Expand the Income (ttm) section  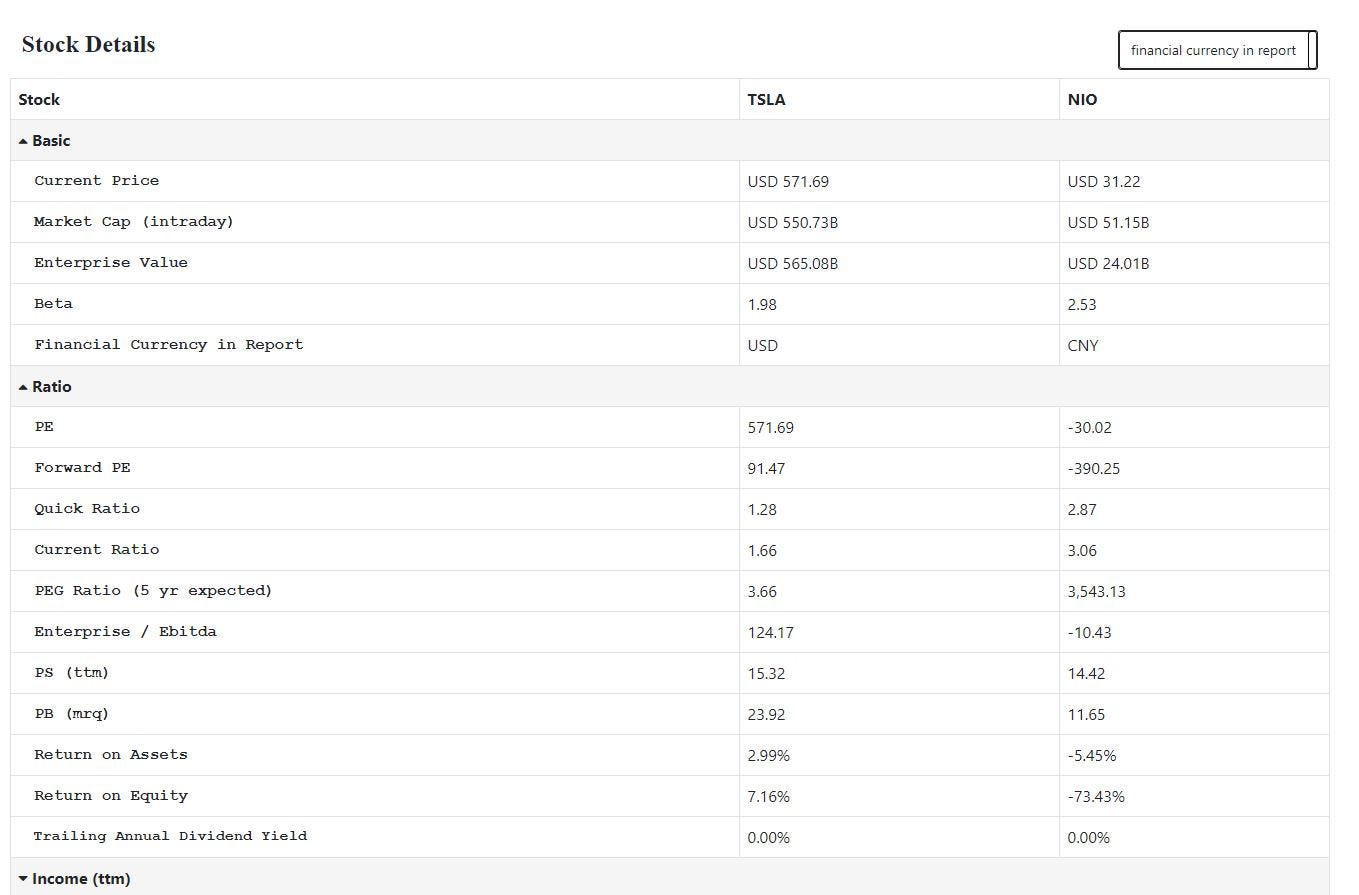(23, 879)
